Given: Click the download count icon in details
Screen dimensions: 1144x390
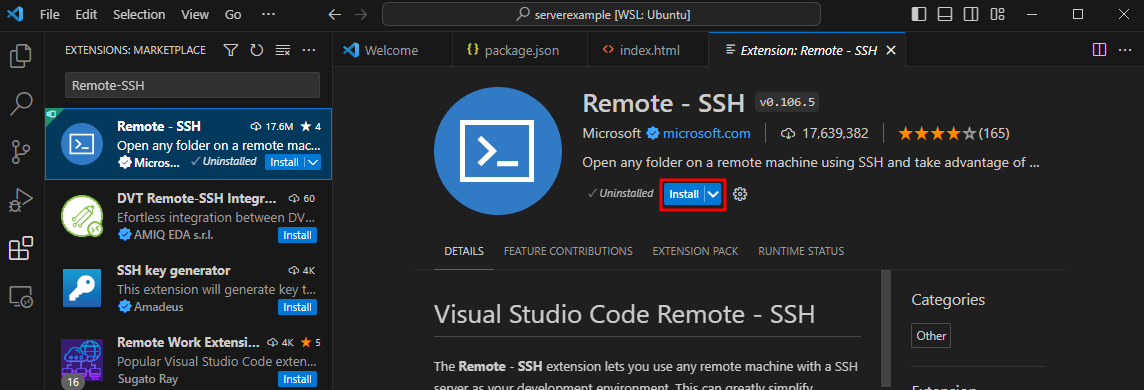Looking at the screenshot, I should (x=787, y=133).
